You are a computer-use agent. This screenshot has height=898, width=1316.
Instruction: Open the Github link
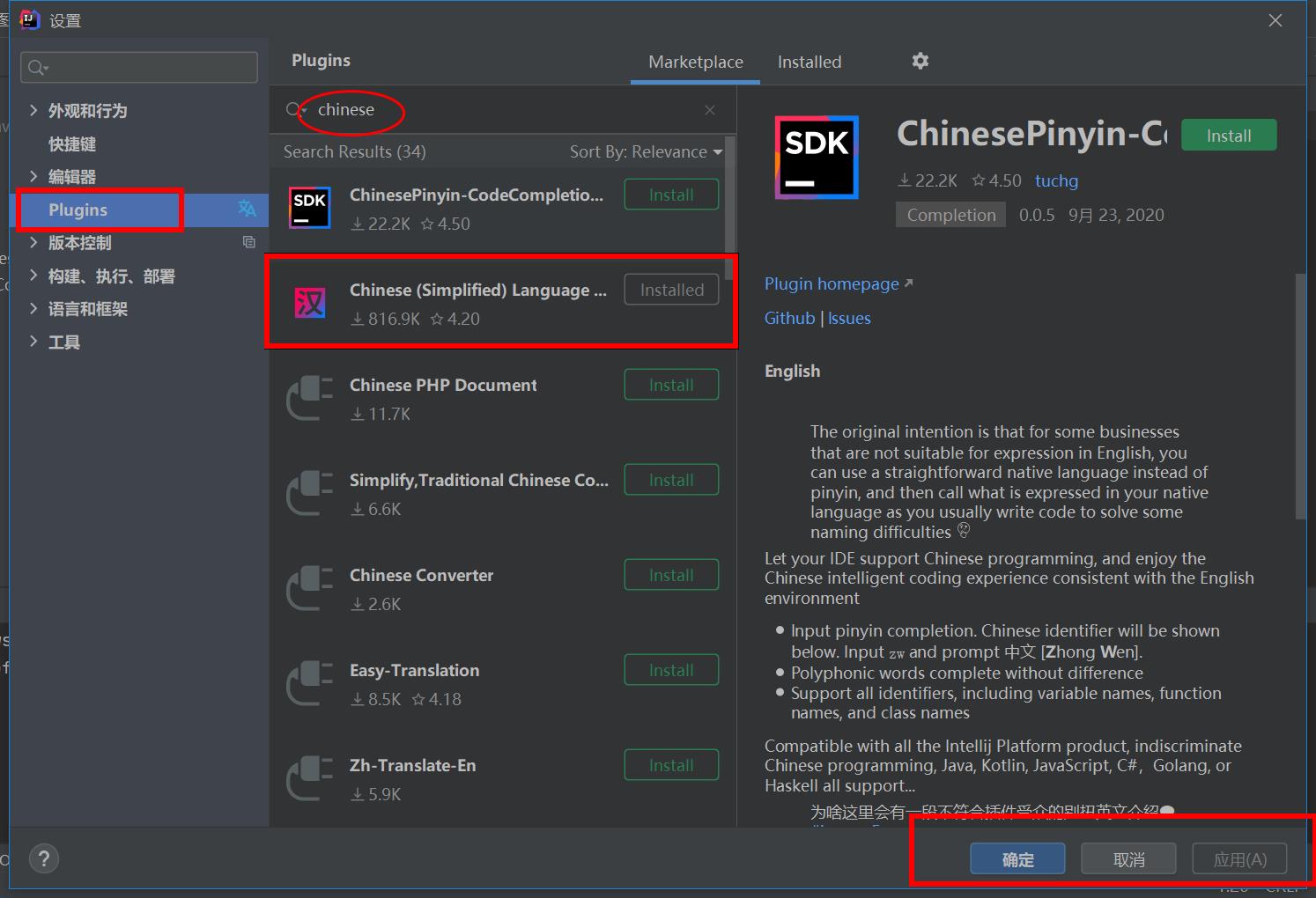(789, 318)
